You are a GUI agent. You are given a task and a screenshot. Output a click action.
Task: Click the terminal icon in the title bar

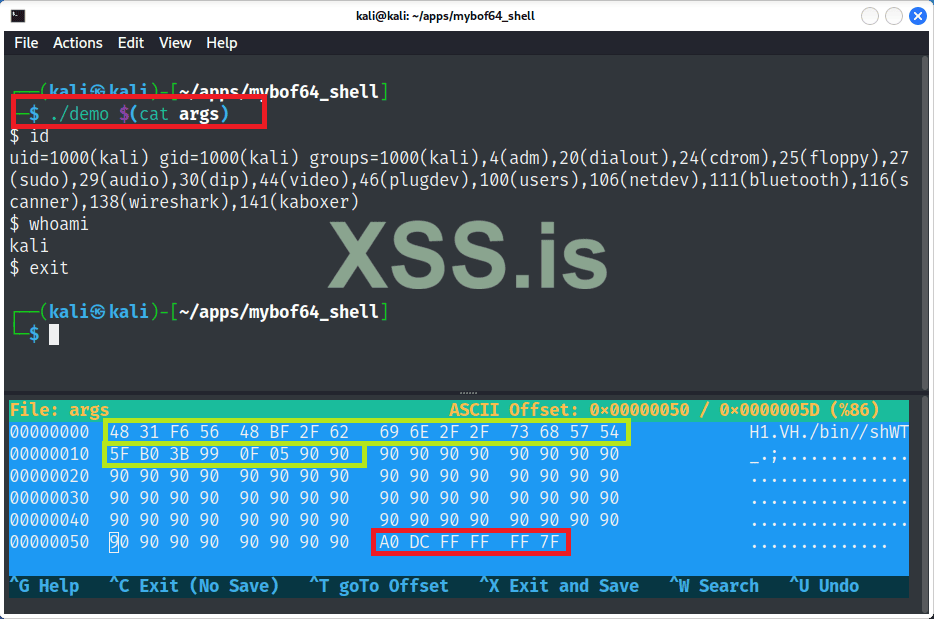(16, 15)
